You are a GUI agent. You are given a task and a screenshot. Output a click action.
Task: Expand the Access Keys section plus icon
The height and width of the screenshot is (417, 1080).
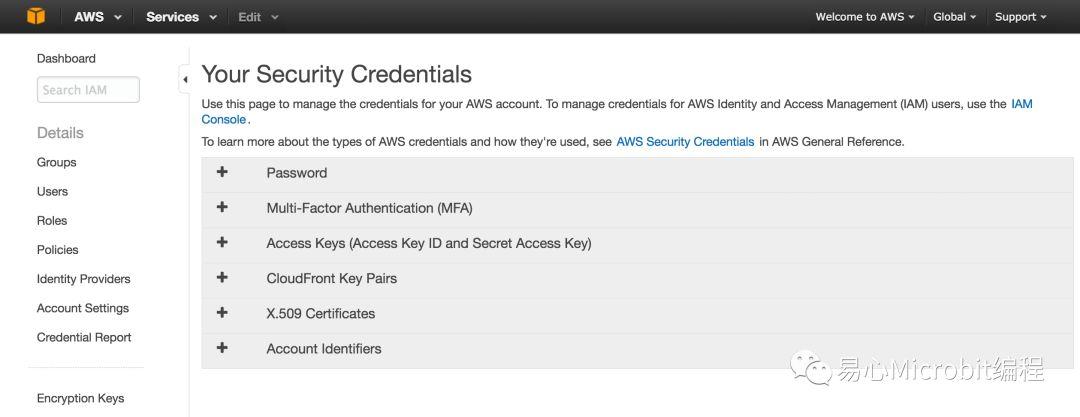(222, 242)
